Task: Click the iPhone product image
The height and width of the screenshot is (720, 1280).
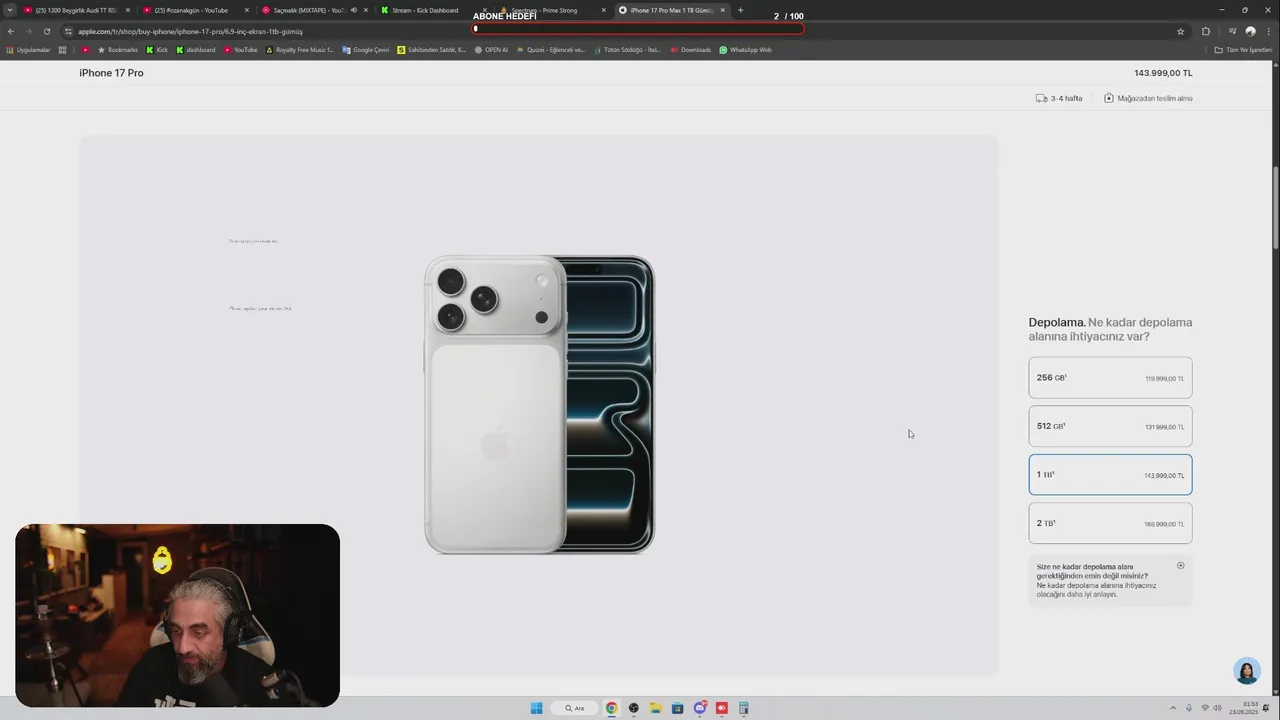Action: pos(539,404)
